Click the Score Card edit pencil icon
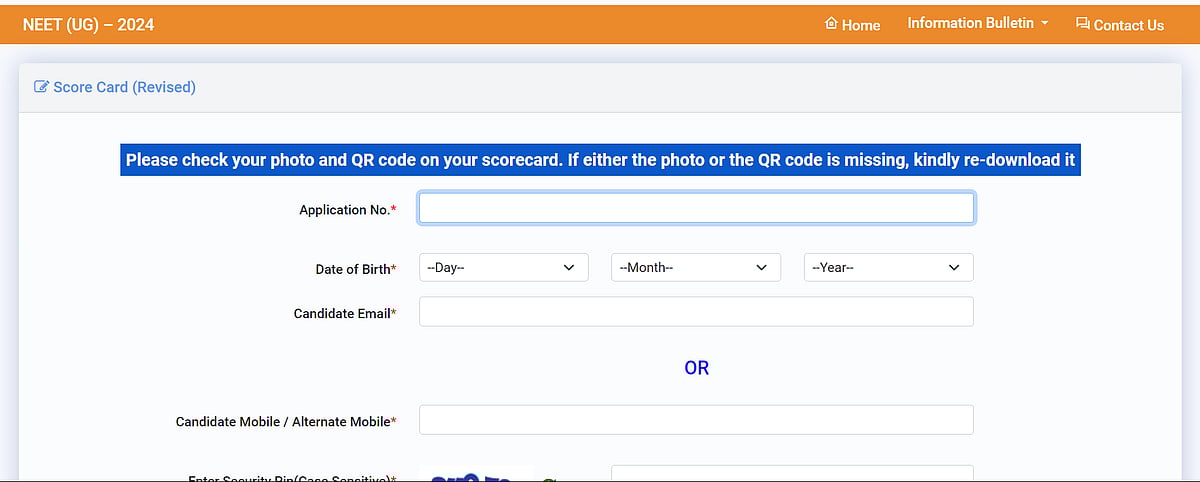This screenshot has height=482, width=1200. point(41,87)
